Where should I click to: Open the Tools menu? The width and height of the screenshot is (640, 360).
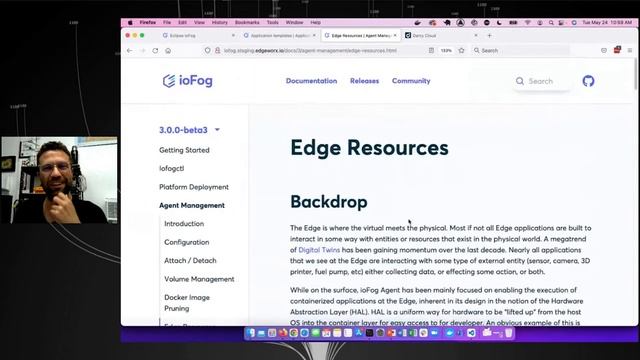tap(273, 23)
